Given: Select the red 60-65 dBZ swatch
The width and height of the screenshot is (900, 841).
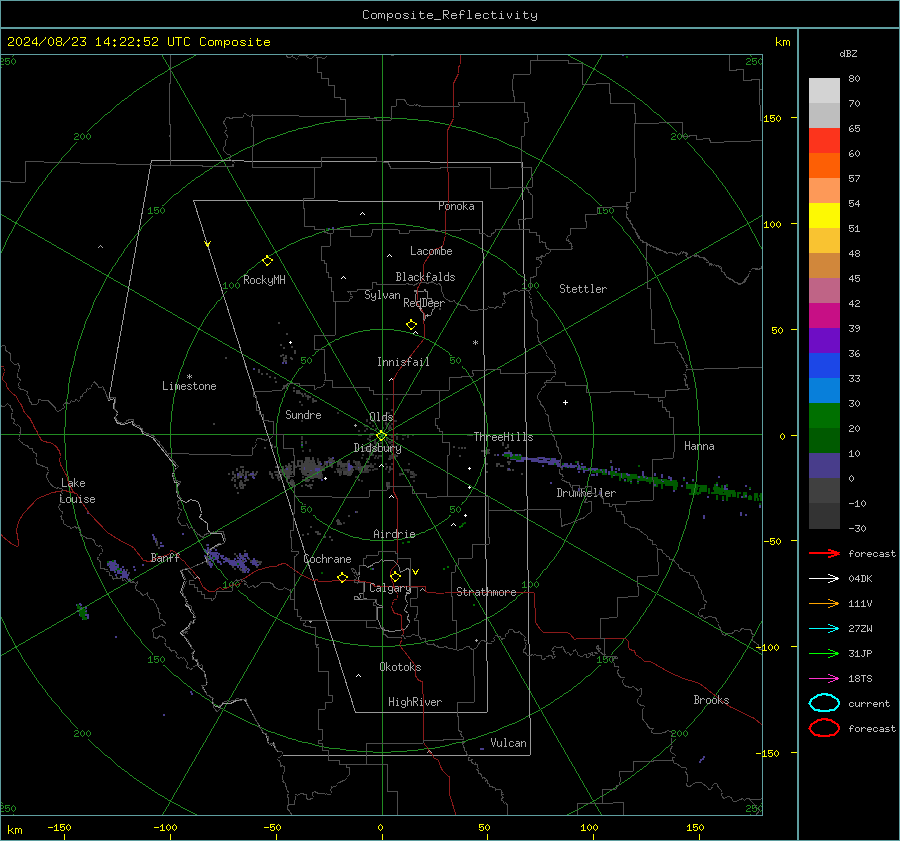Looking at the screenshot, I should 824,141.
